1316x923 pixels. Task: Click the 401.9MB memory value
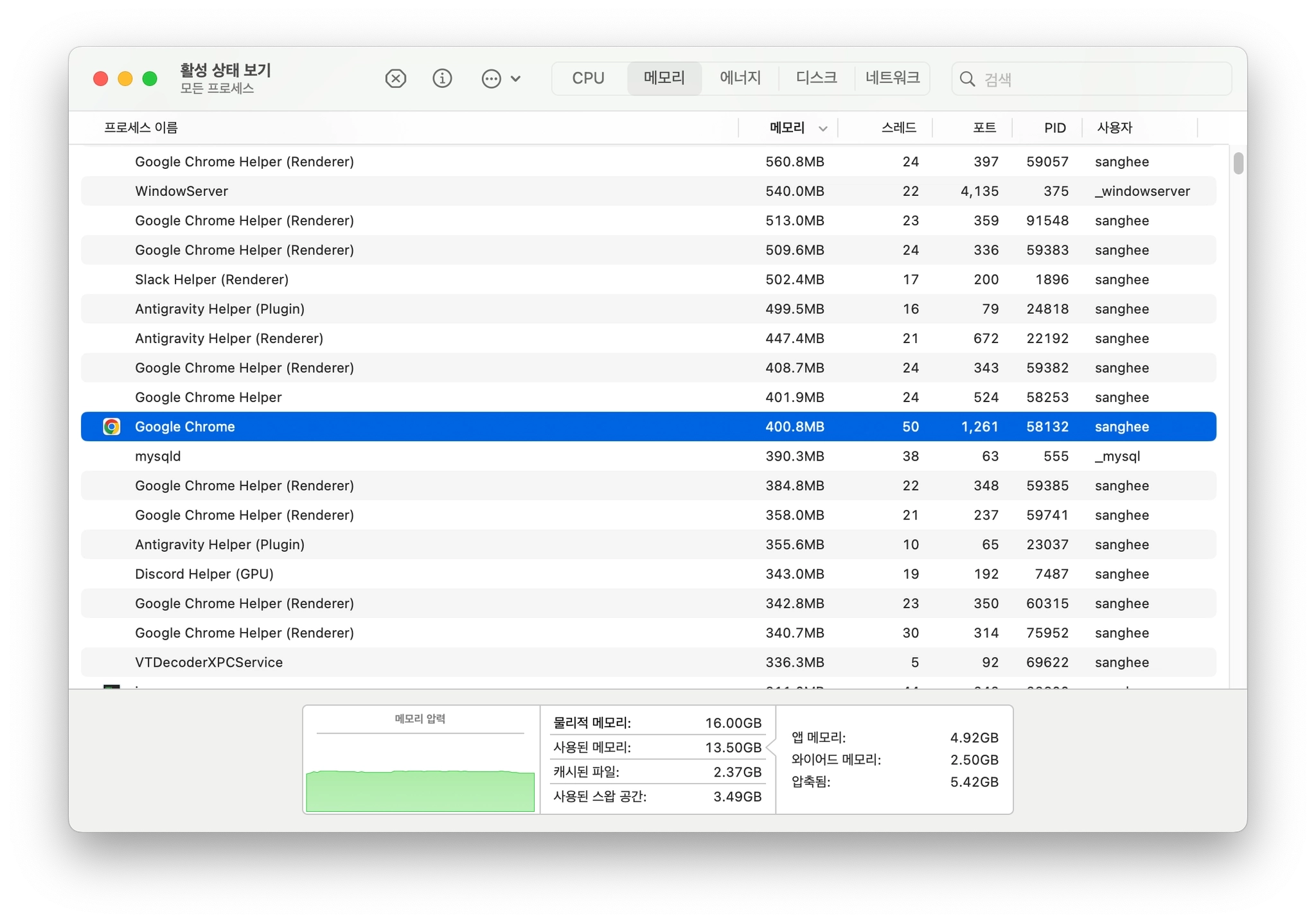(x=795, y=398)
